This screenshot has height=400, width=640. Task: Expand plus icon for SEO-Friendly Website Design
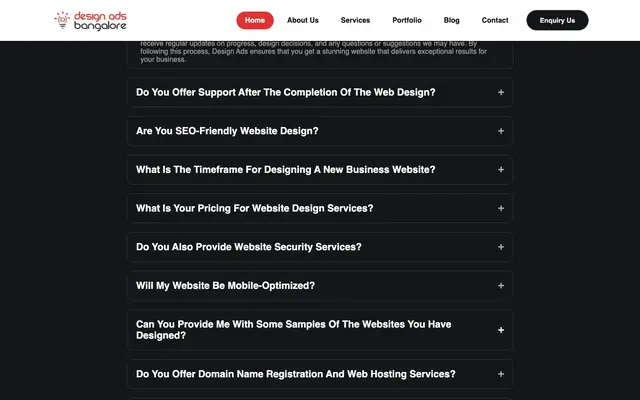click(x=501, y=131)
